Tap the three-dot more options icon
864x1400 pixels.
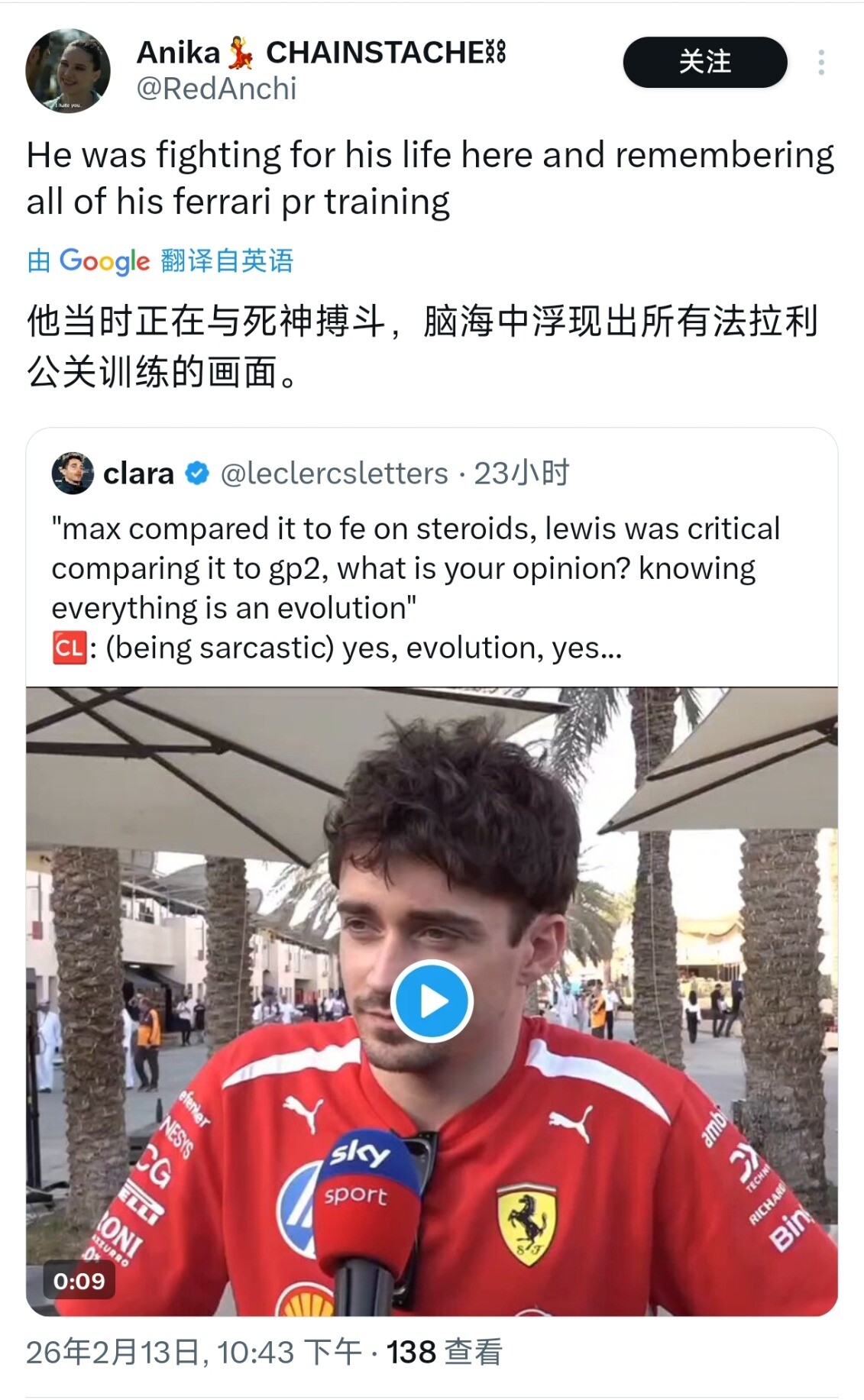coord(821,63)
